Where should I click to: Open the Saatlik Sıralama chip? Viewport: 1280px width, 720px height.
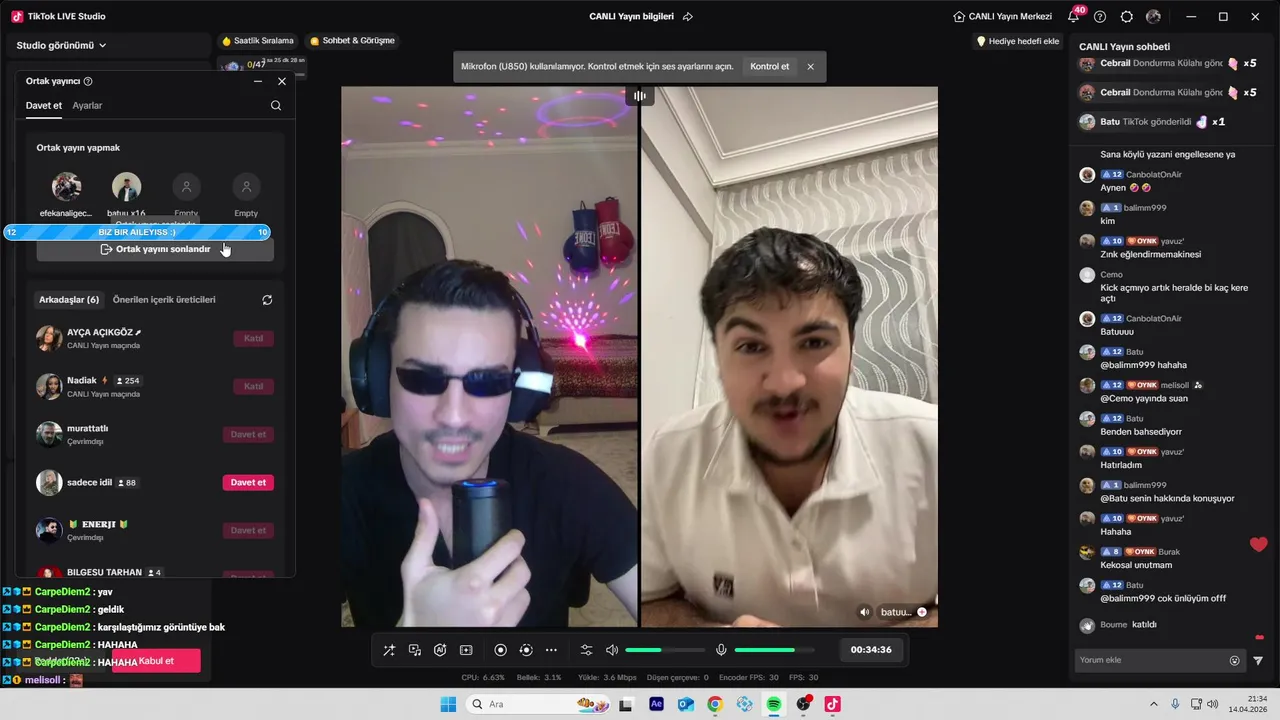point(258,41)
